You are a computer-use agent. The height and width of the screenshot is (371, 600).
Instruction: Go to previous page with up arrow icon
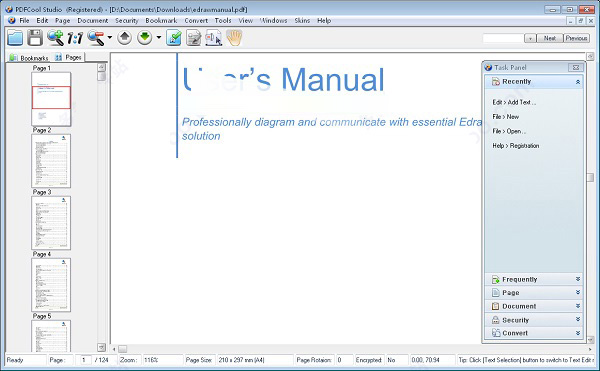click(124, 37)
